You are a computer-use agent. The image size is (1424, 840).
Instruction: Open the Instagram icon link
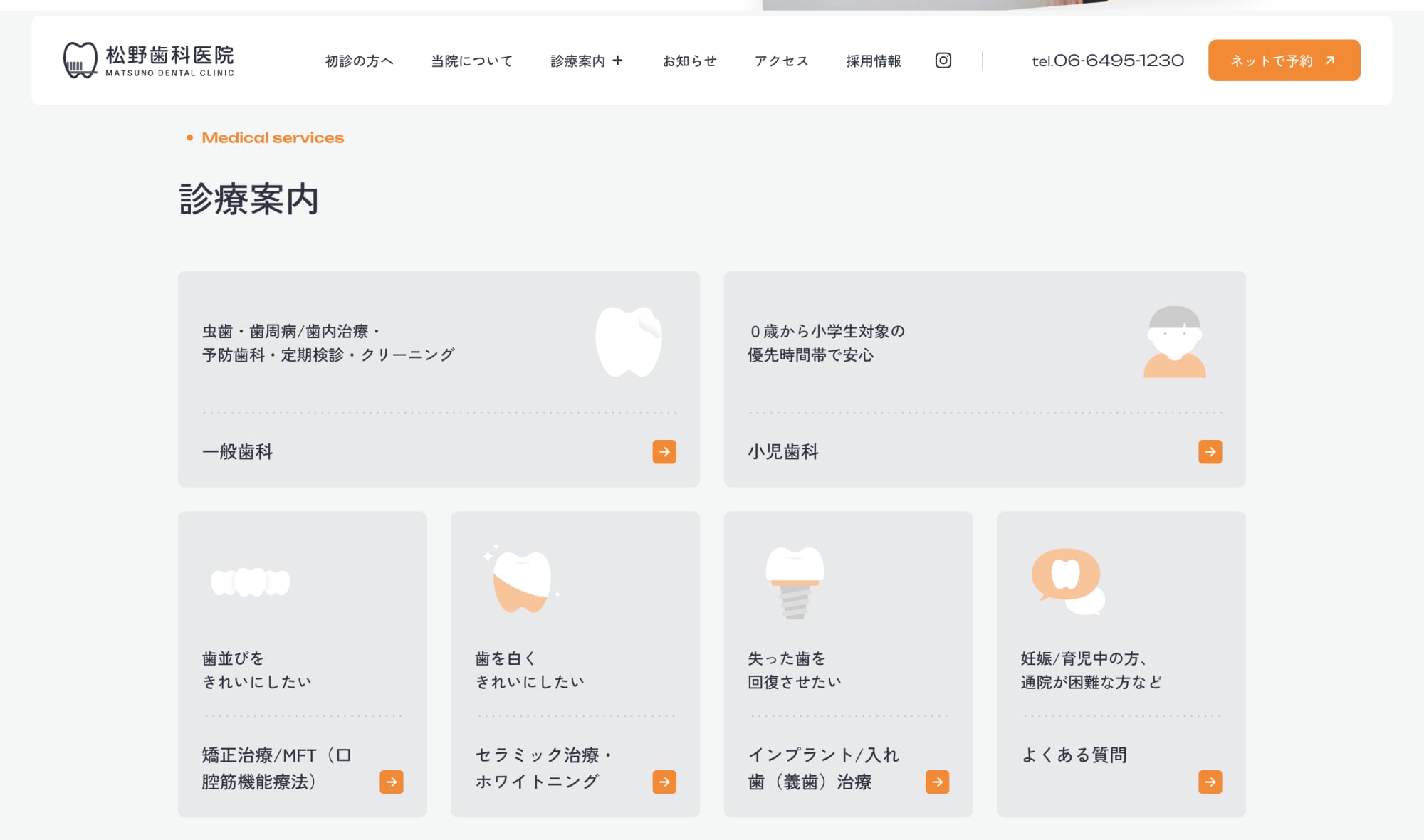(x=943, y=61)
